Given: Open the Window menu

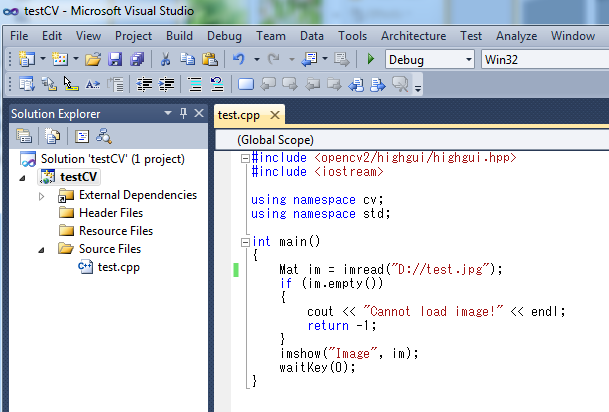Looking at the screenshot, I should pyautogui.click(x=572, y=36).
